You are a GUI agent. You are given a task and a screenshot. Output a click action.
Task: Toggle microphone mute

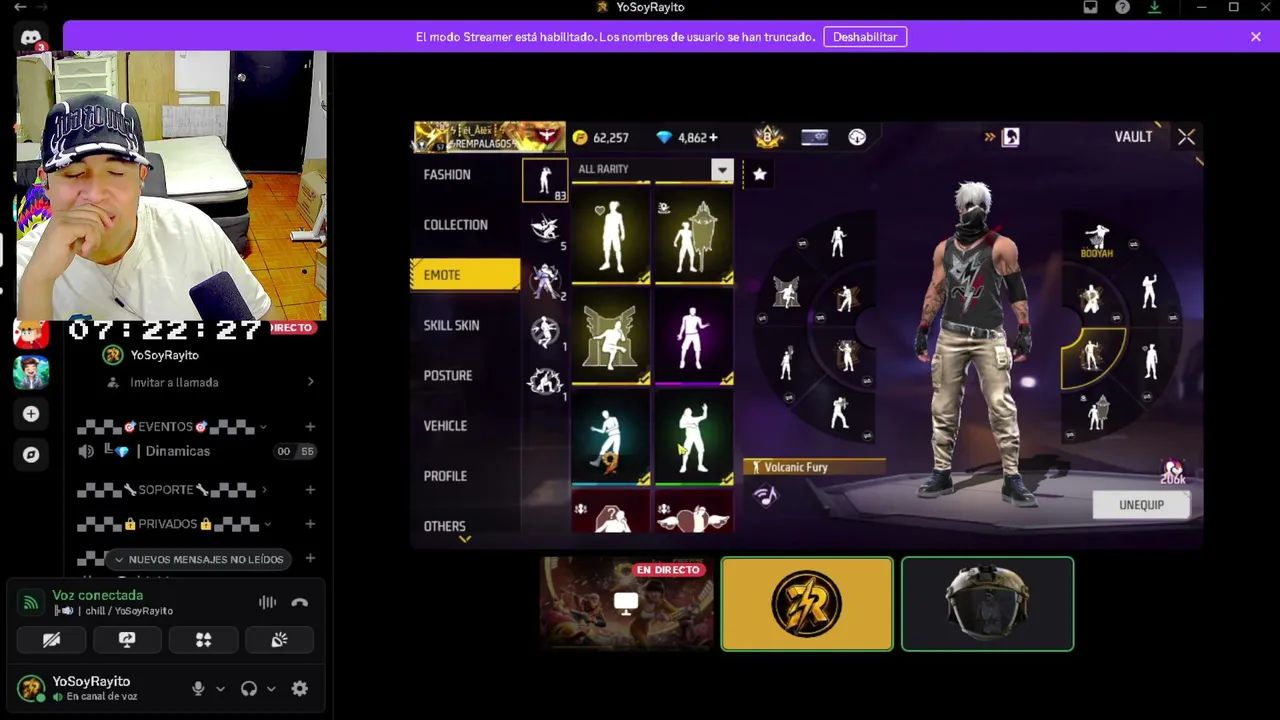click(x=198, y=688)
